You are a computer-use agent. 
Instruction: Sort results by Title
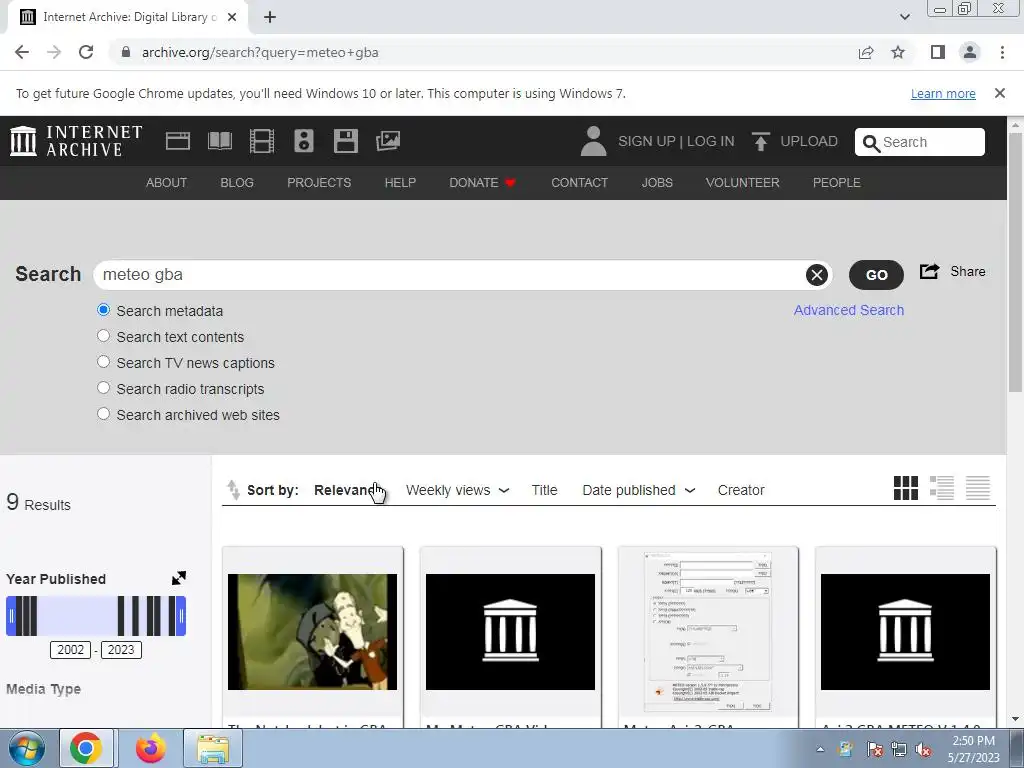coord(544,490)
